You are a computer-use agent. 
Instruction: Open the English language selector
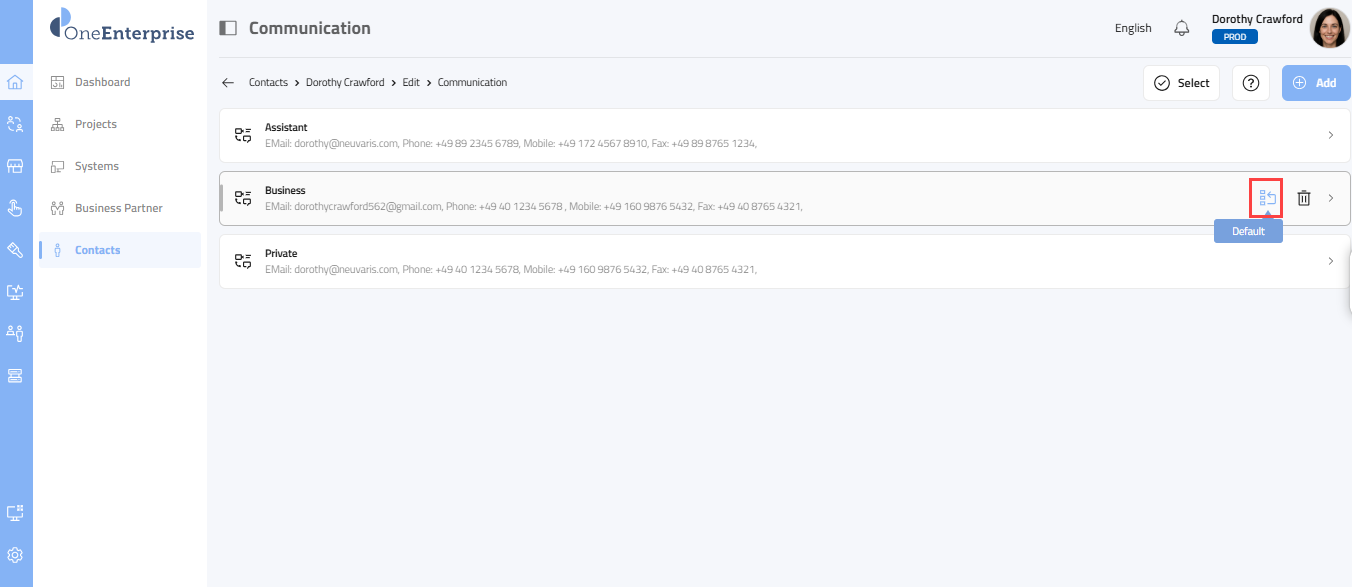1133,28
